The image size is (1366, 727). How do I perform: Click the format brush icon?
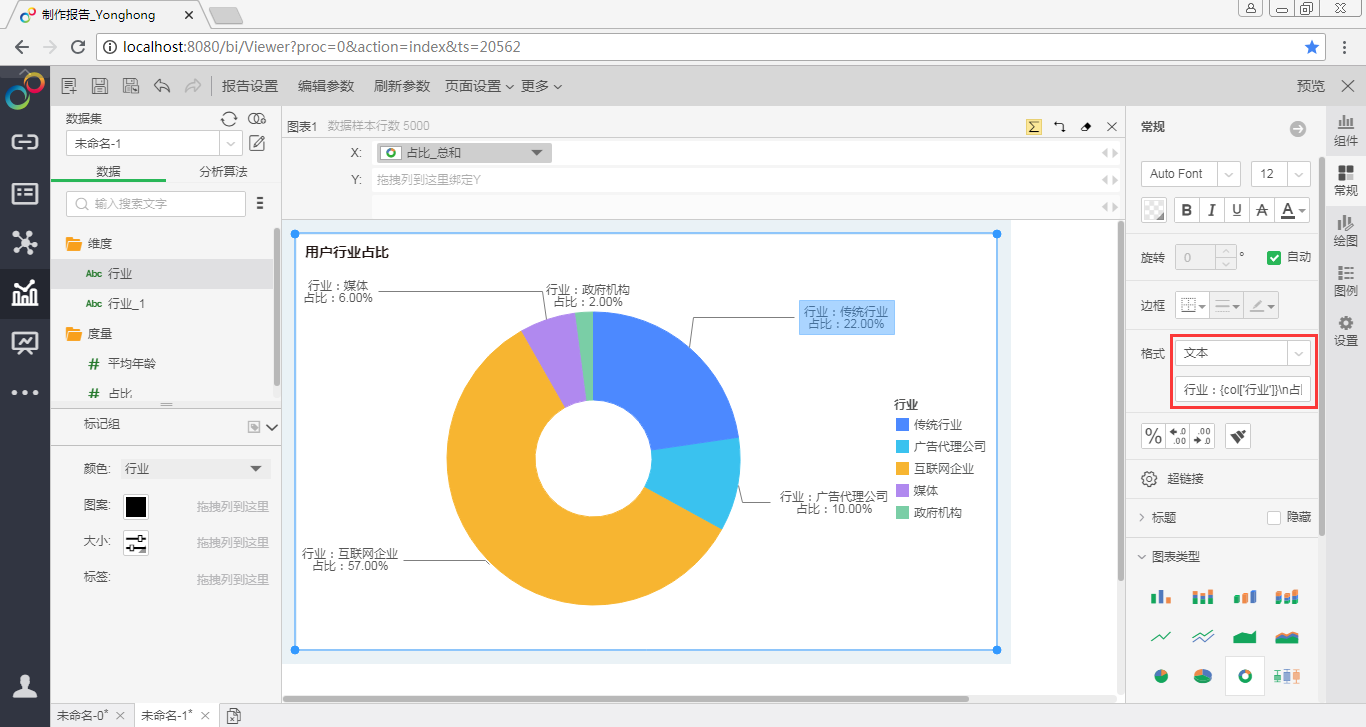[1238, 436]
